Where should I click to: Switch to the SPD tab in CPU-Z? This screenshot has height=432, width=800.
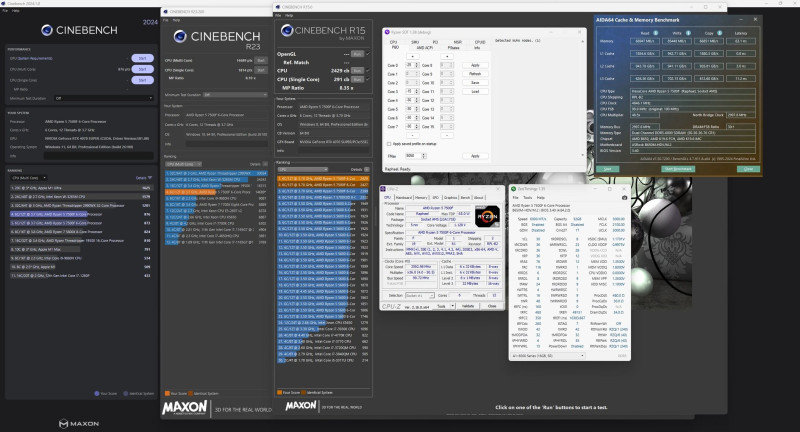435,197
